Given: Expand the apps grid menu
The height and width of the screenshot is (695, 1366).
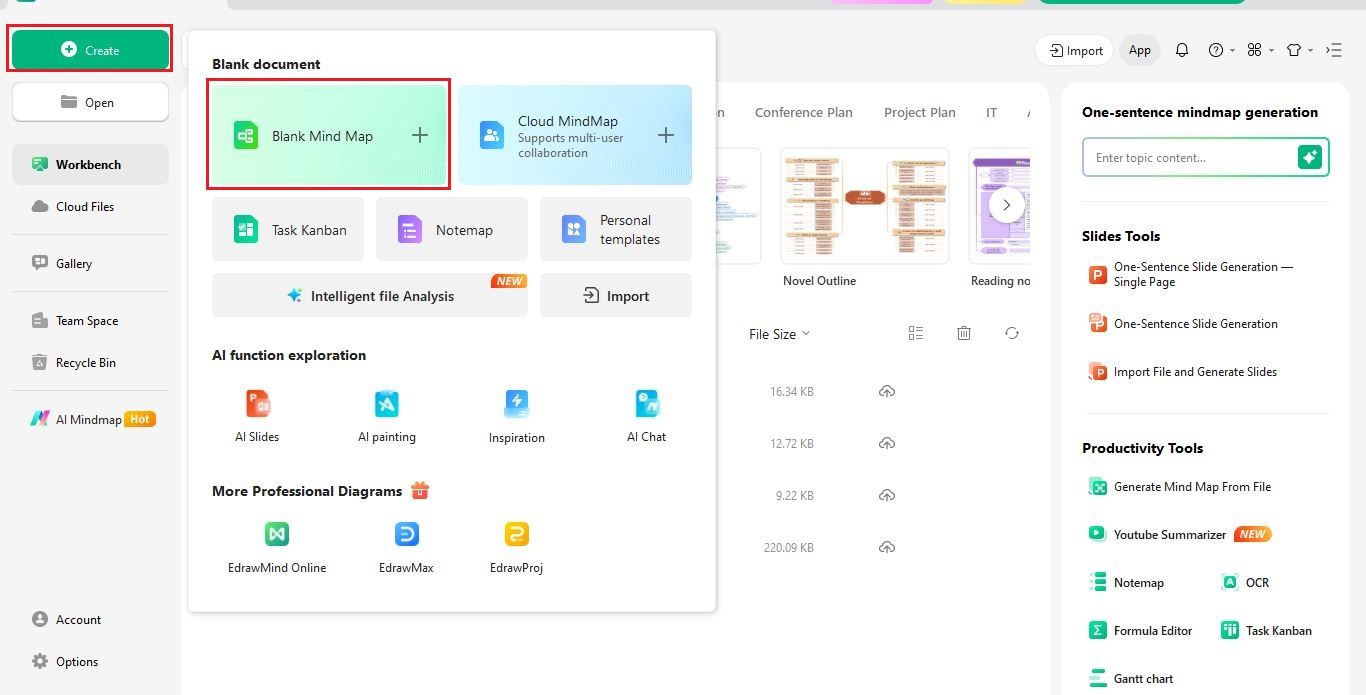Looking at the screenshot, I should [1260, 50].
